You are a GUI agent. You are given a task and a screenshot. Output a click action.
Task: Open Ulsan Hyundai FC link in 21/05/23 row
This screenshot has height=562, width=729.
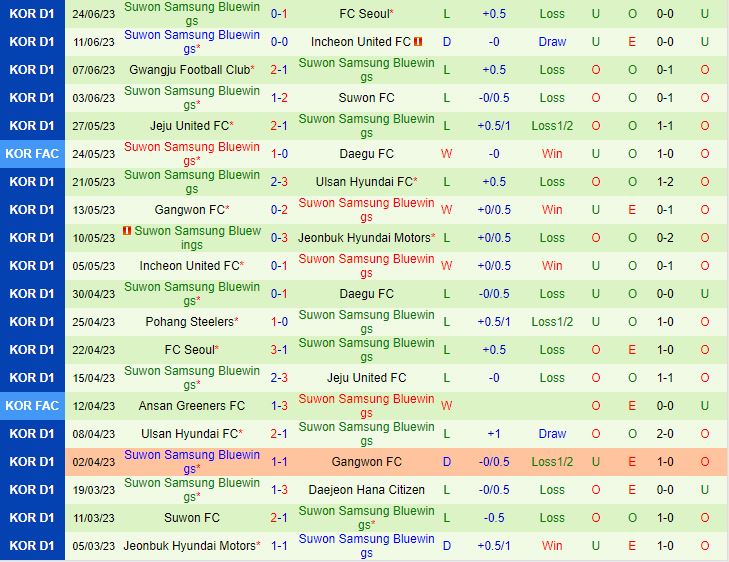[x=364, y=182]
